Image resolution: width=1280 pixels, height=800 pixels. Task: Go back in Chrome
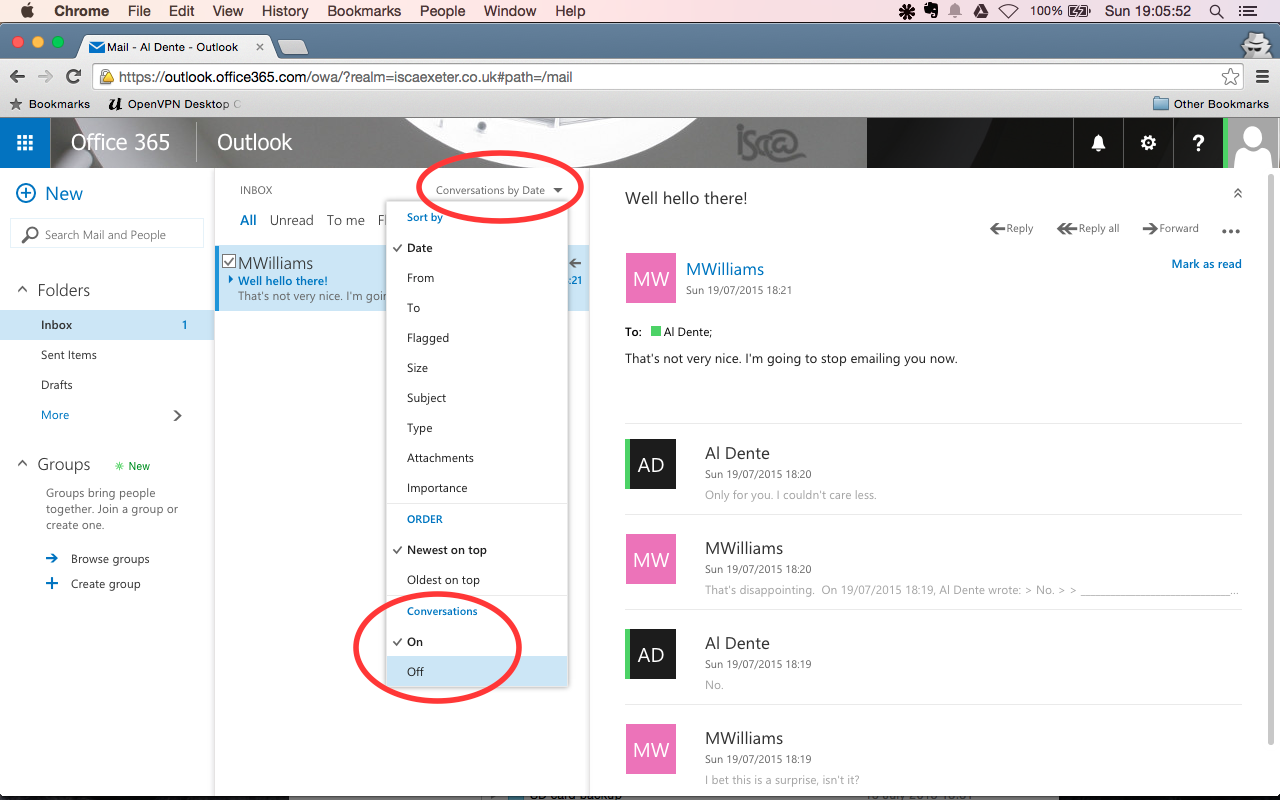tap(17, 76)
